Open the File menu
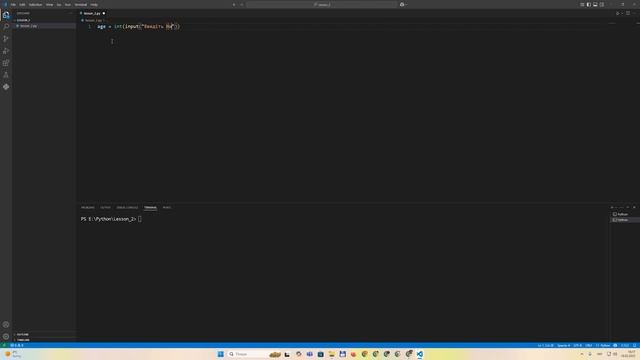Screen dimensions: 640x360 click(13, 4)
